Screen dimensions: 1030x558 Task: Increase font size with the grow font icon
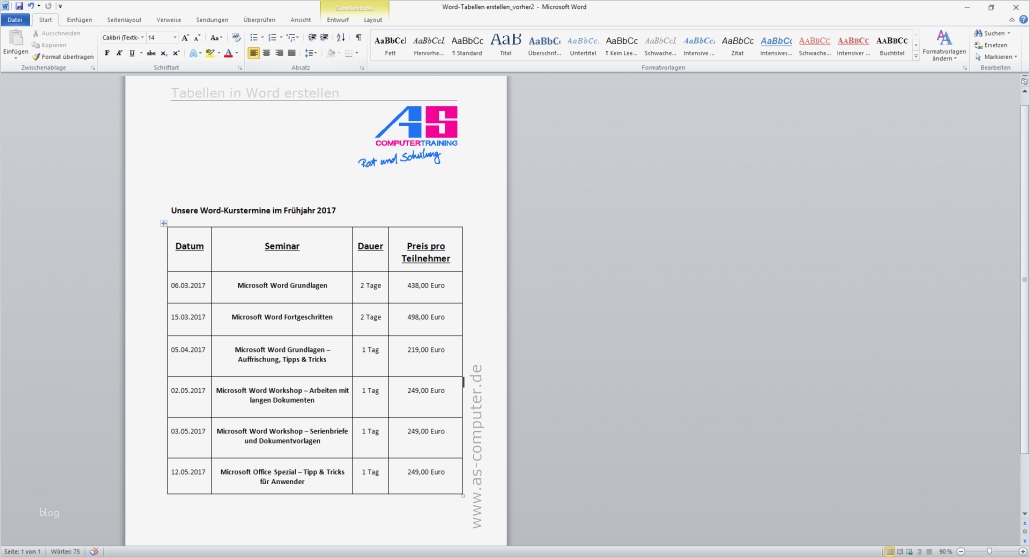point(185,38)
